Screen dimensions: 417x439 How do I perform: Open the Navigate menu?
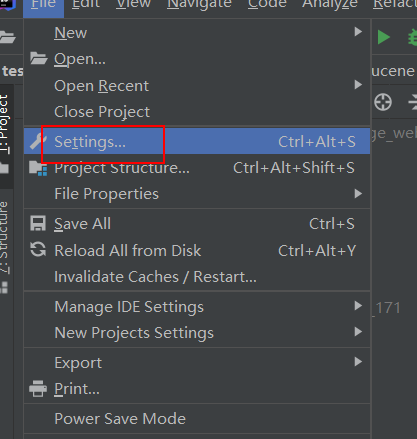pos(199,5)
